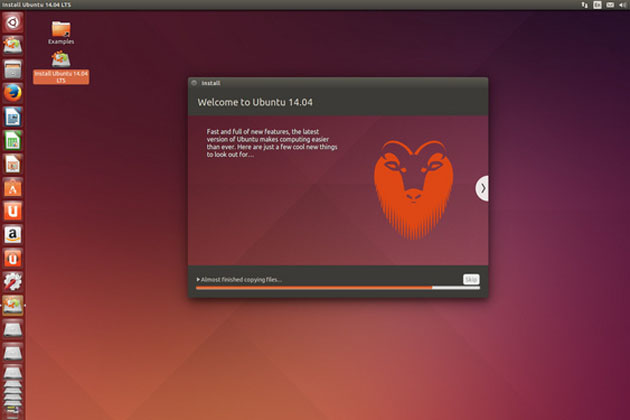This screenshot has width=630, height=420.
Task: Open Ubuntu One Music headphones icon
Action: 12,258
